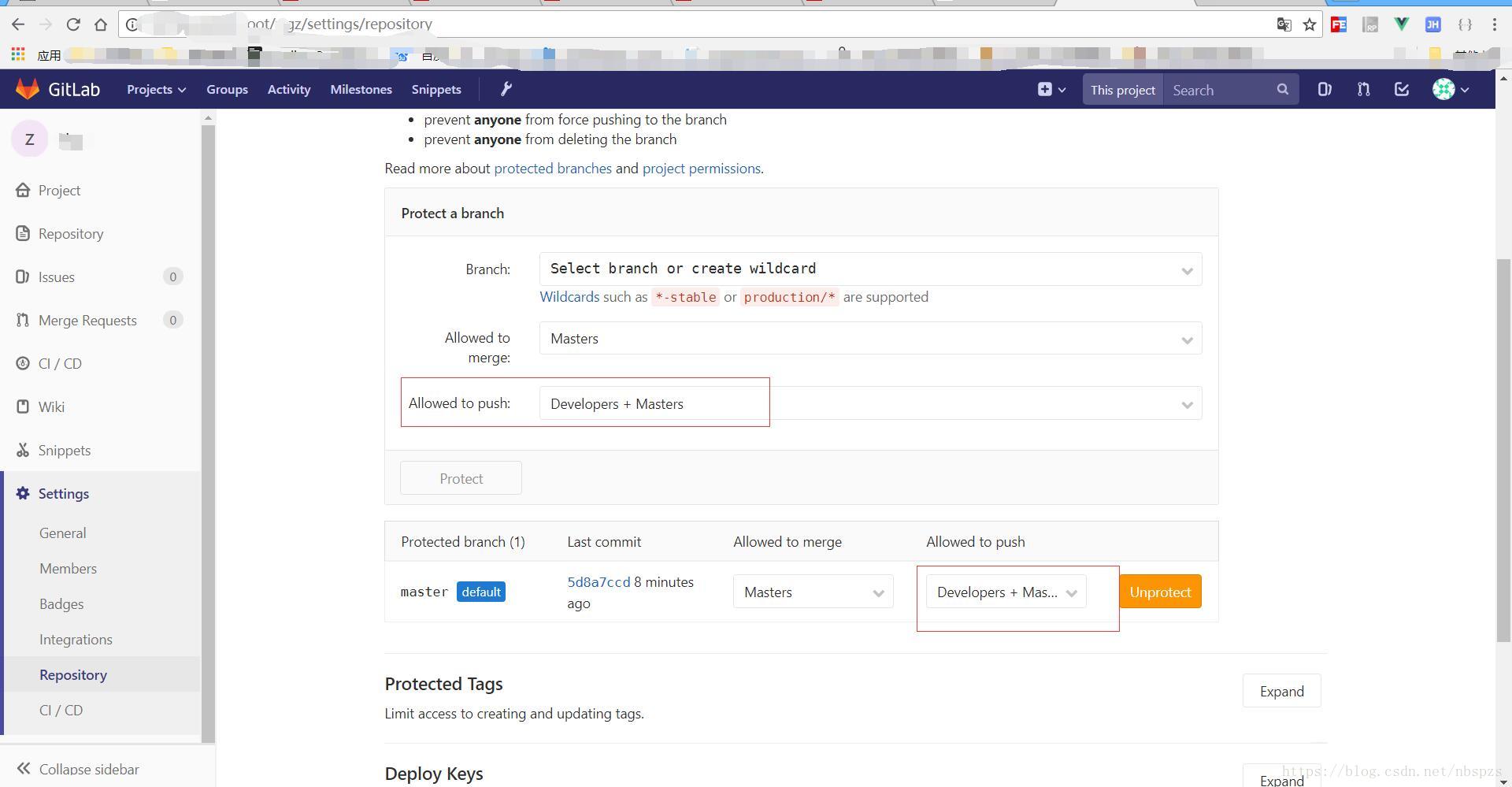1512x787 pixels.
Task: Expand the Protected Tags section
Action: tap(1281, 691)
